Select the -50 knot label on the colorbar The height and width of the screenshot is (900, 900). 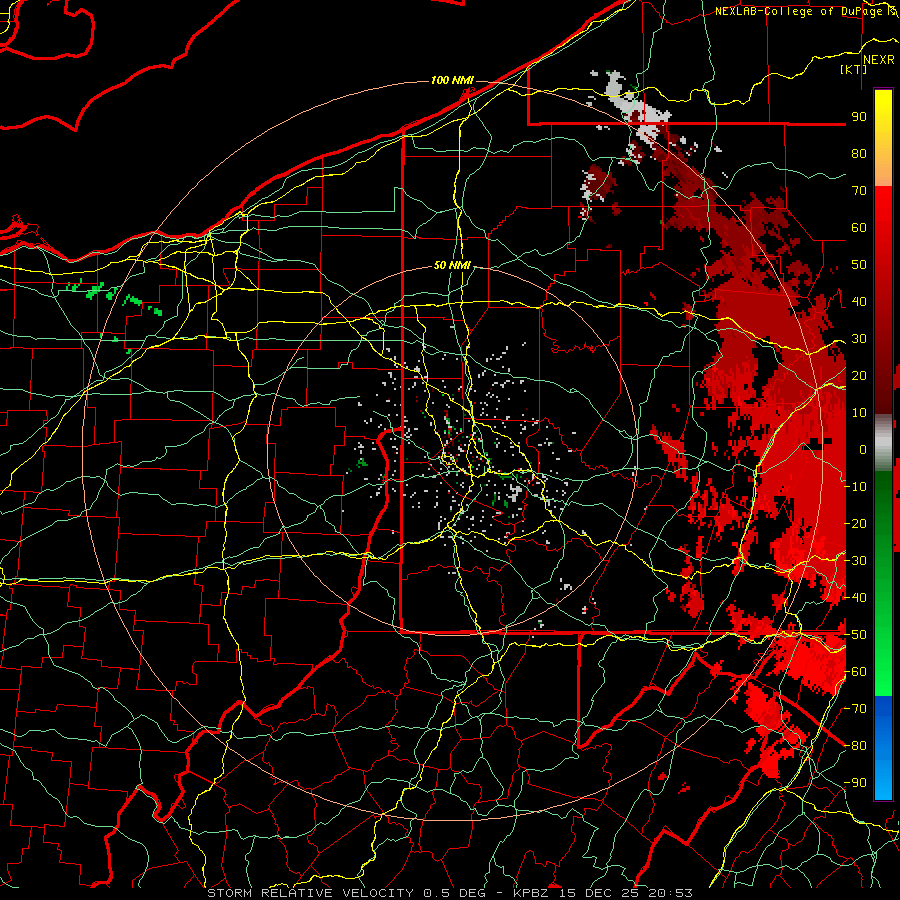point(855,635)
